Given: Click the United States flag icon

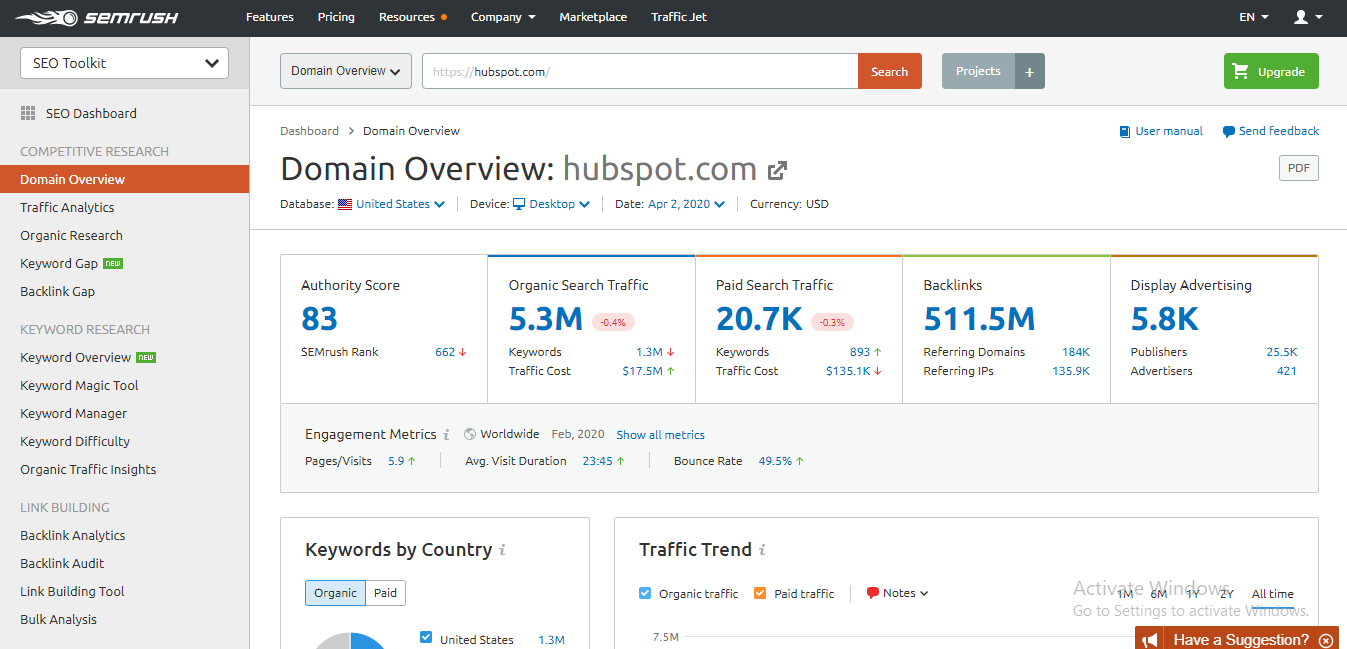Looking at the screenshot, I should (x=345, y=204).
